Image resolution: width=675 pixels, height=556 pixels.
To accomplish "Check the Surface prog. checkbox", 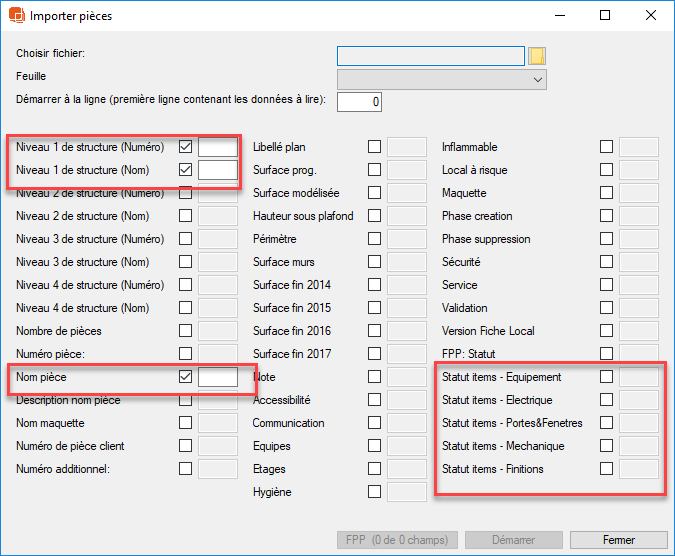I will (x=374, y=170).
